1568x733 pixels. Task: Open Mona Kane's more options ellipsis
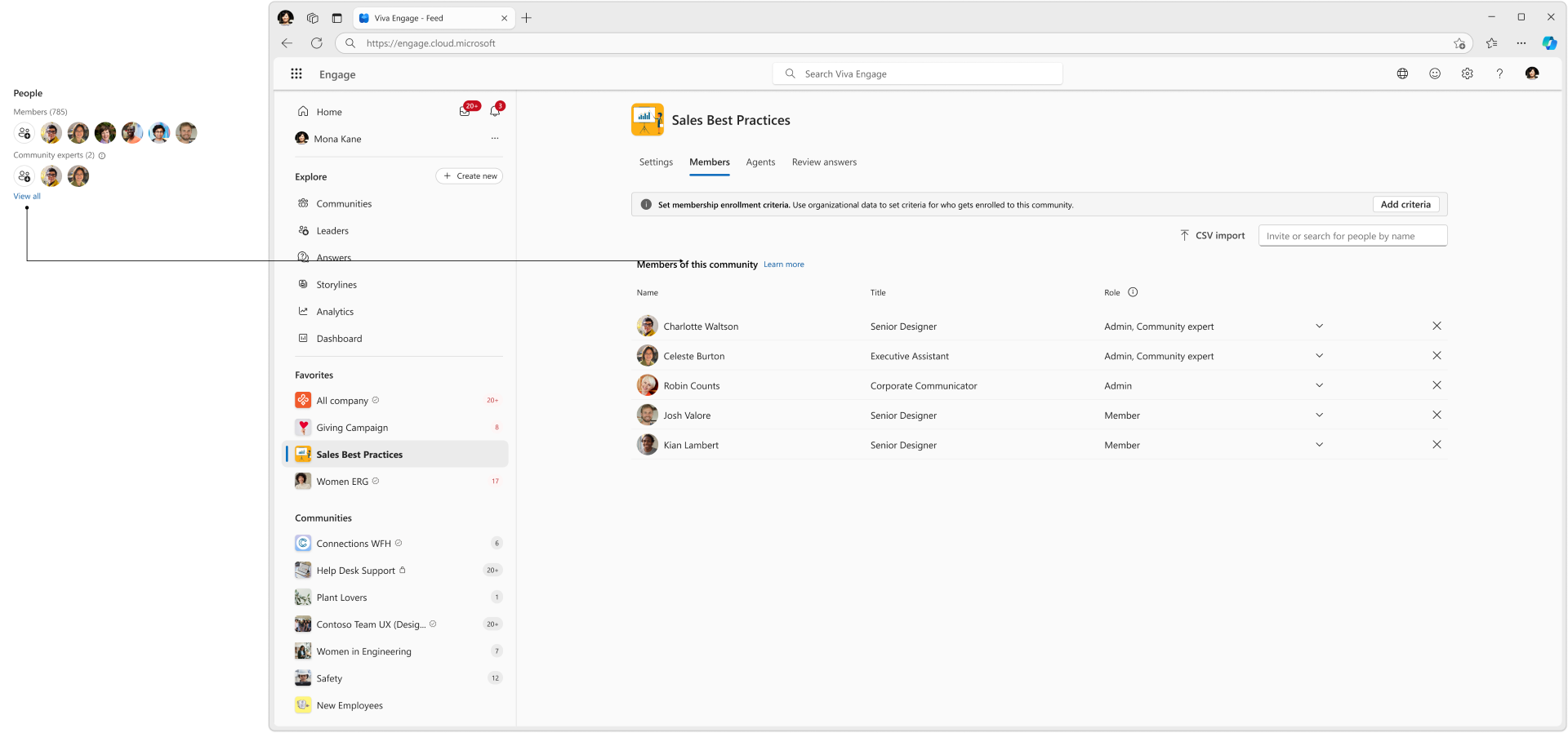(495, 138)
